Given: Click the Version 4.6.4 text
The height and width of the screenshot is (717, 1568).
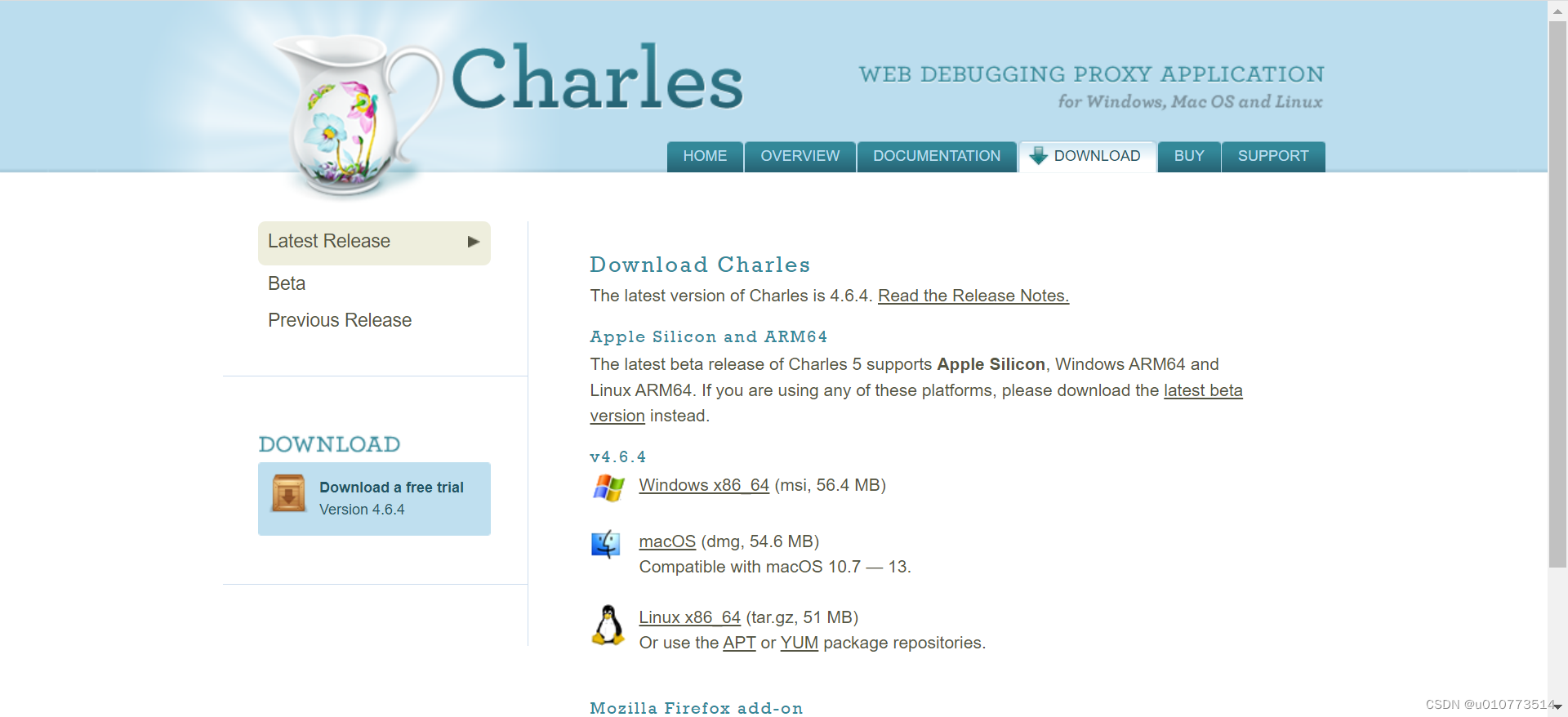Looking at the screenshot, I should [x=362, y=510].
